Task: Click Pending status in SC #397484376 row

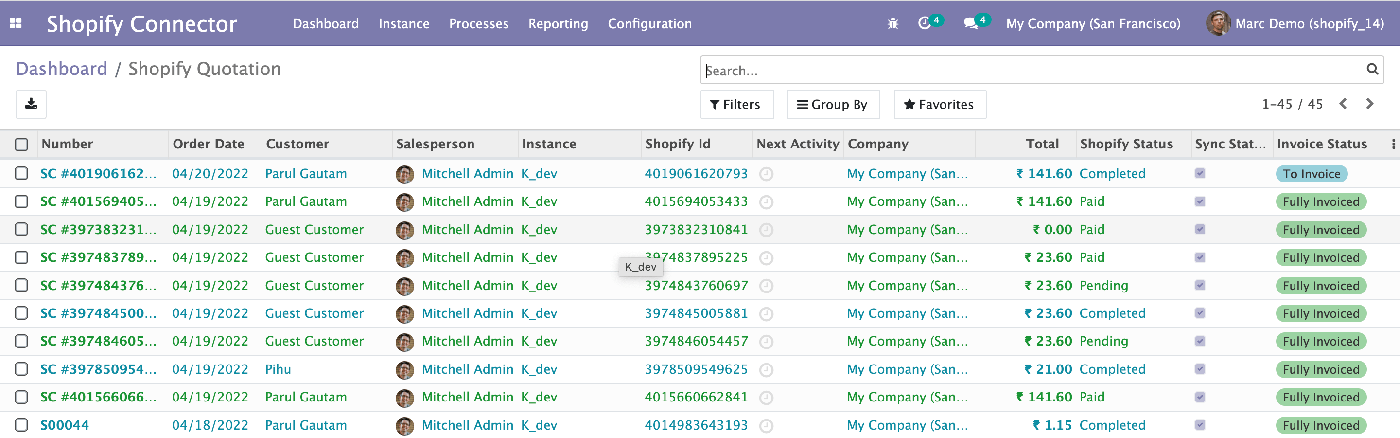Action: tap(1104, 286)
